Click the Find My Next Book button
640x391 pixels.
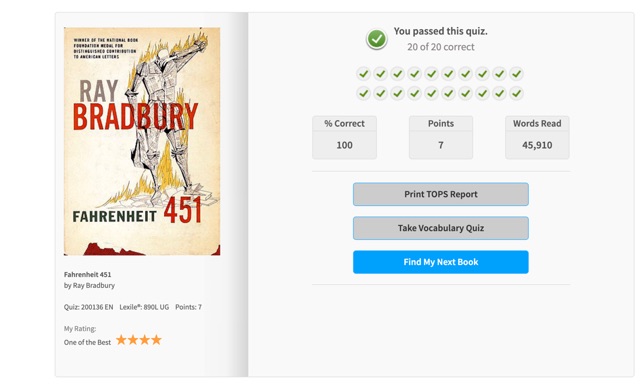click(441, 262)
